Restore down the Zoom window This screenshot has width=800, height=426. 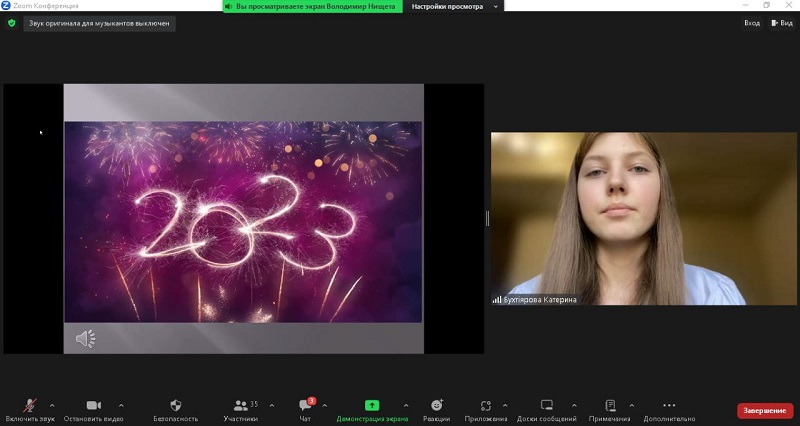(x=767, y=5)
